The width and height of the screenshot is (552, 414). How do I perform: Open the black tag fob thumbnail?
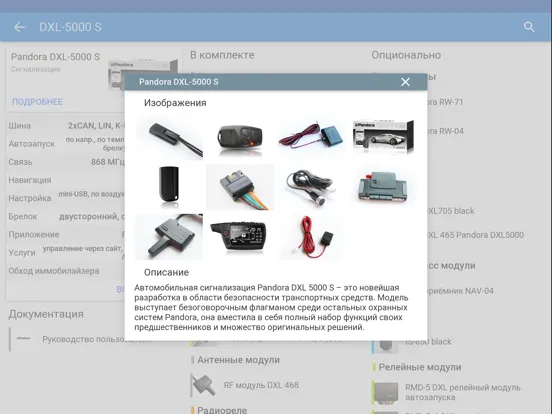(170, 187)
